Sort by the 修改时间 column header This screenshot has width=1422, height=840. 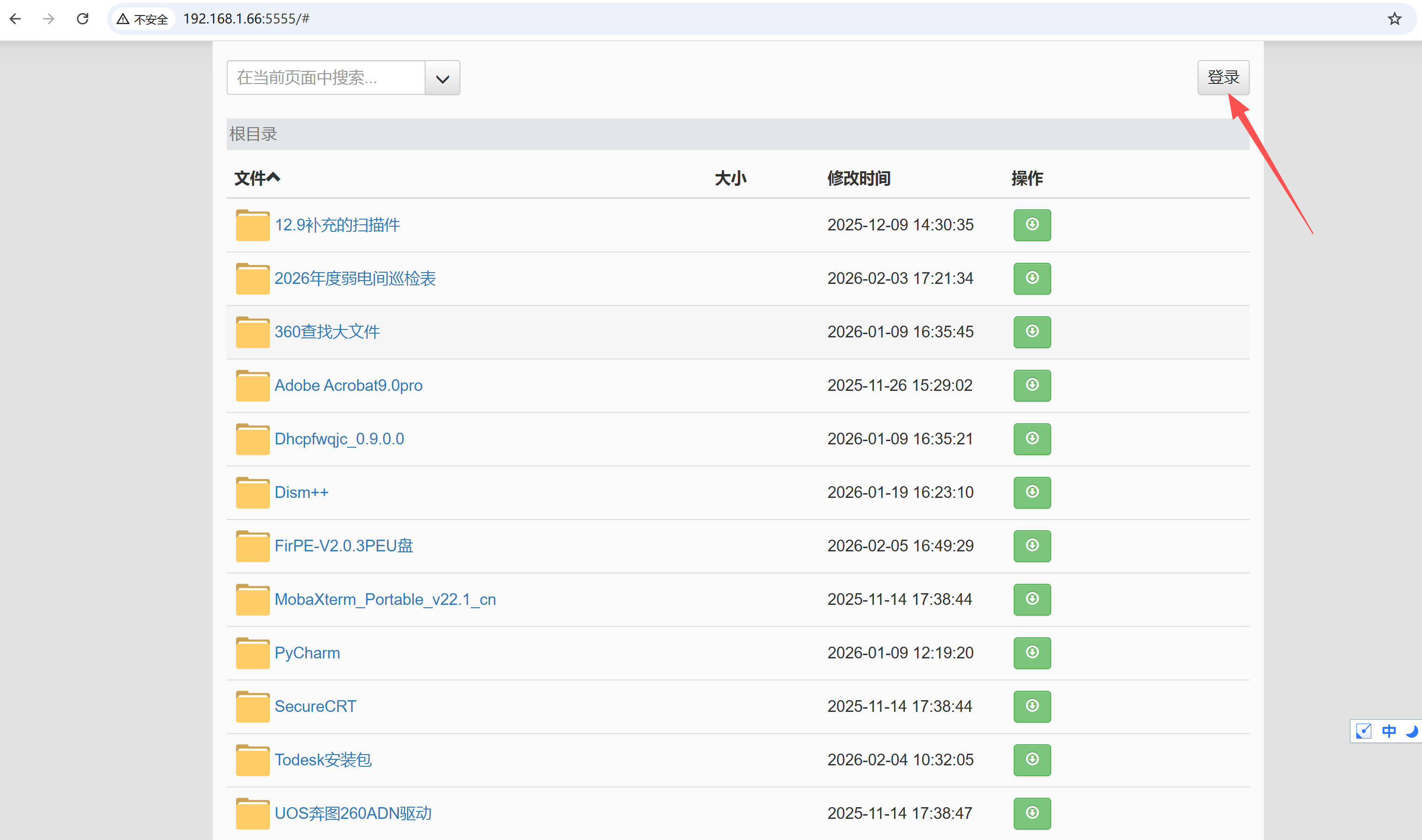858,178
